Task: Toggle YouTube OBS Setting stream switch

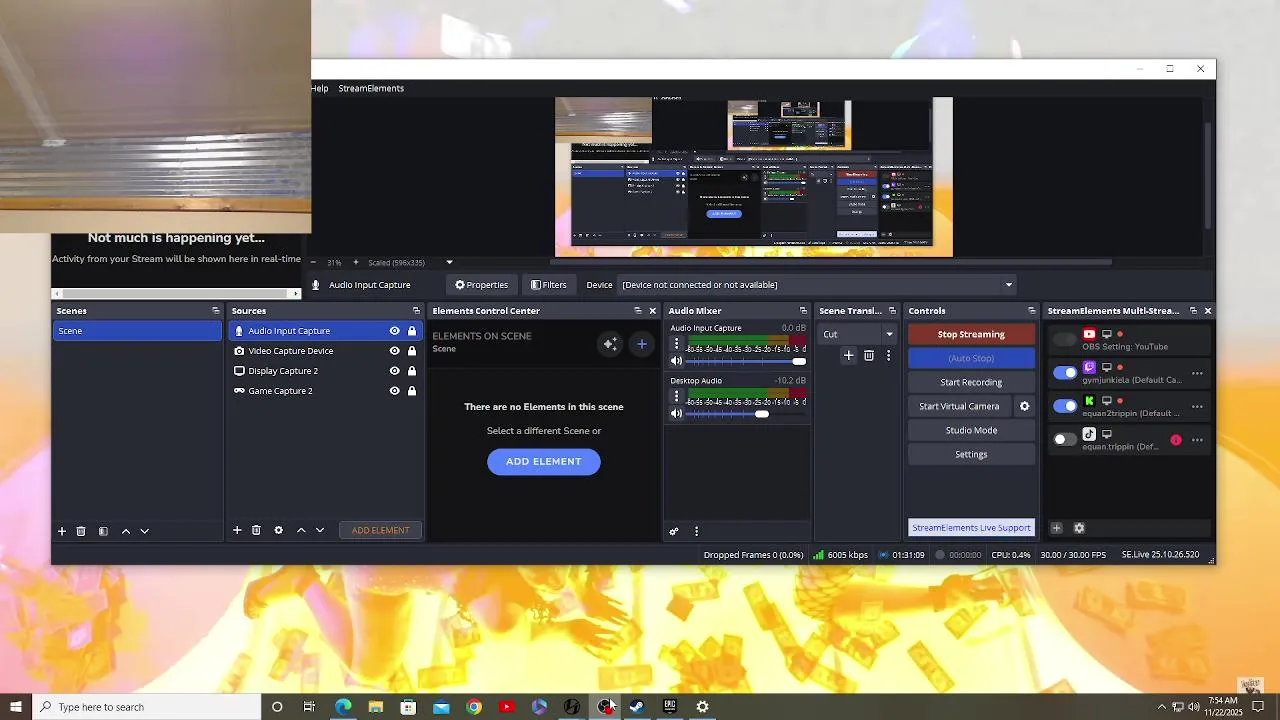Action: pos(1065,340)
